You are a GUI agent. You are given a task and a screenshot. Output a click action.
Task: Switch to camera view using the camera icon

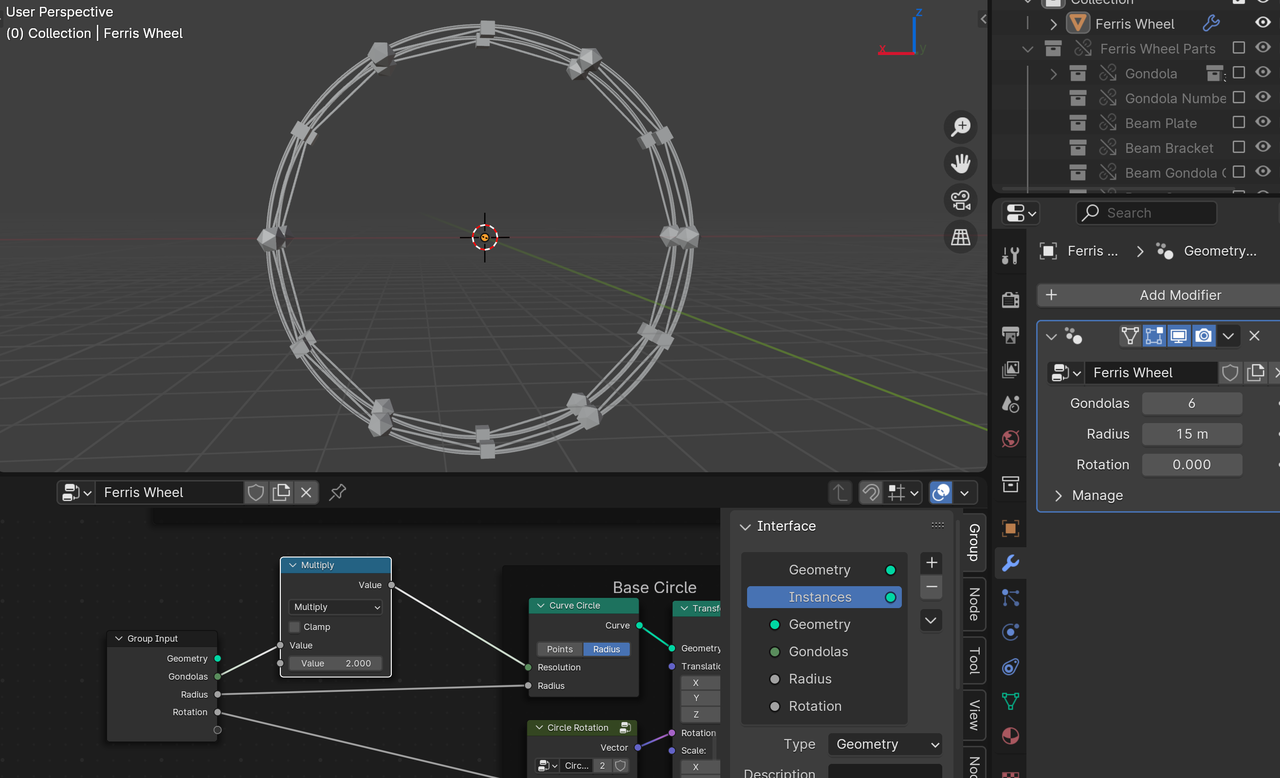tap(960, 200)
